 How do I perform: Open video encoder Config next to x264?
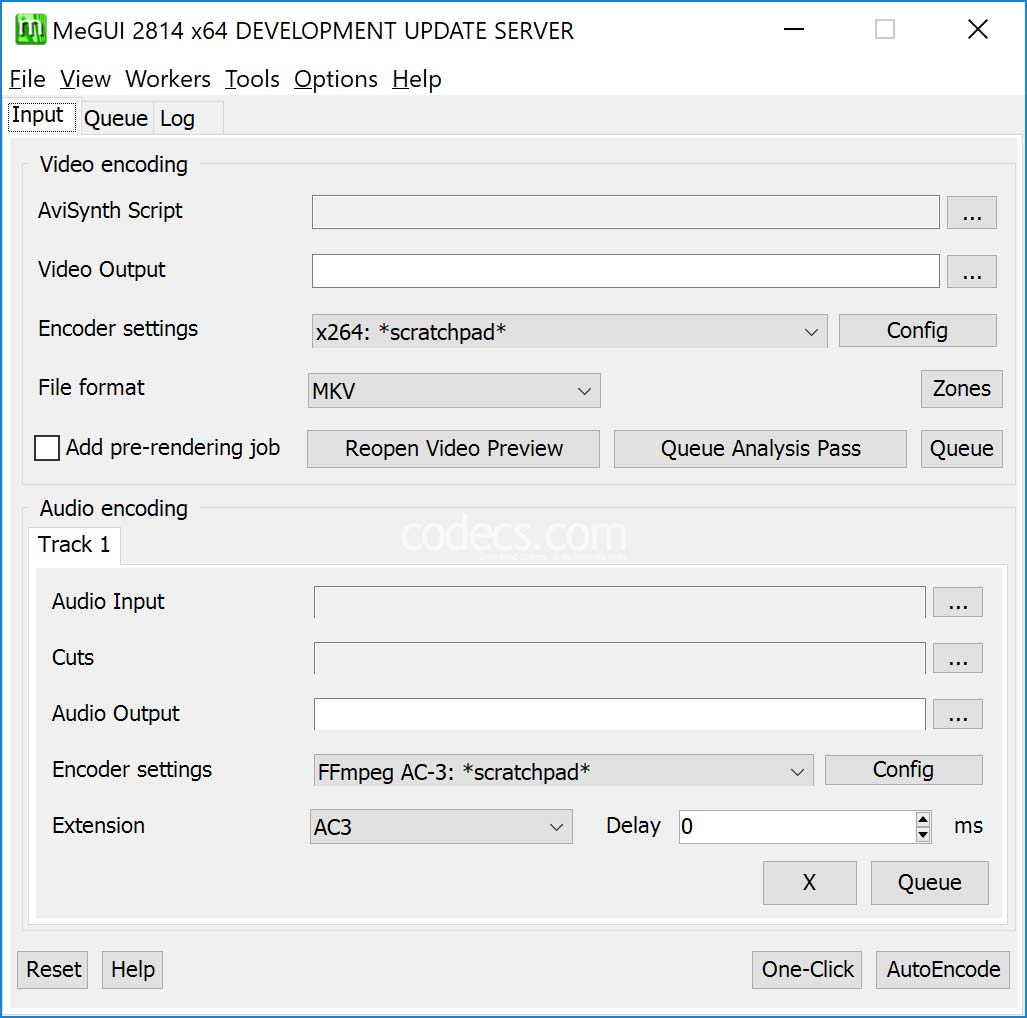(x=918, y=331)
